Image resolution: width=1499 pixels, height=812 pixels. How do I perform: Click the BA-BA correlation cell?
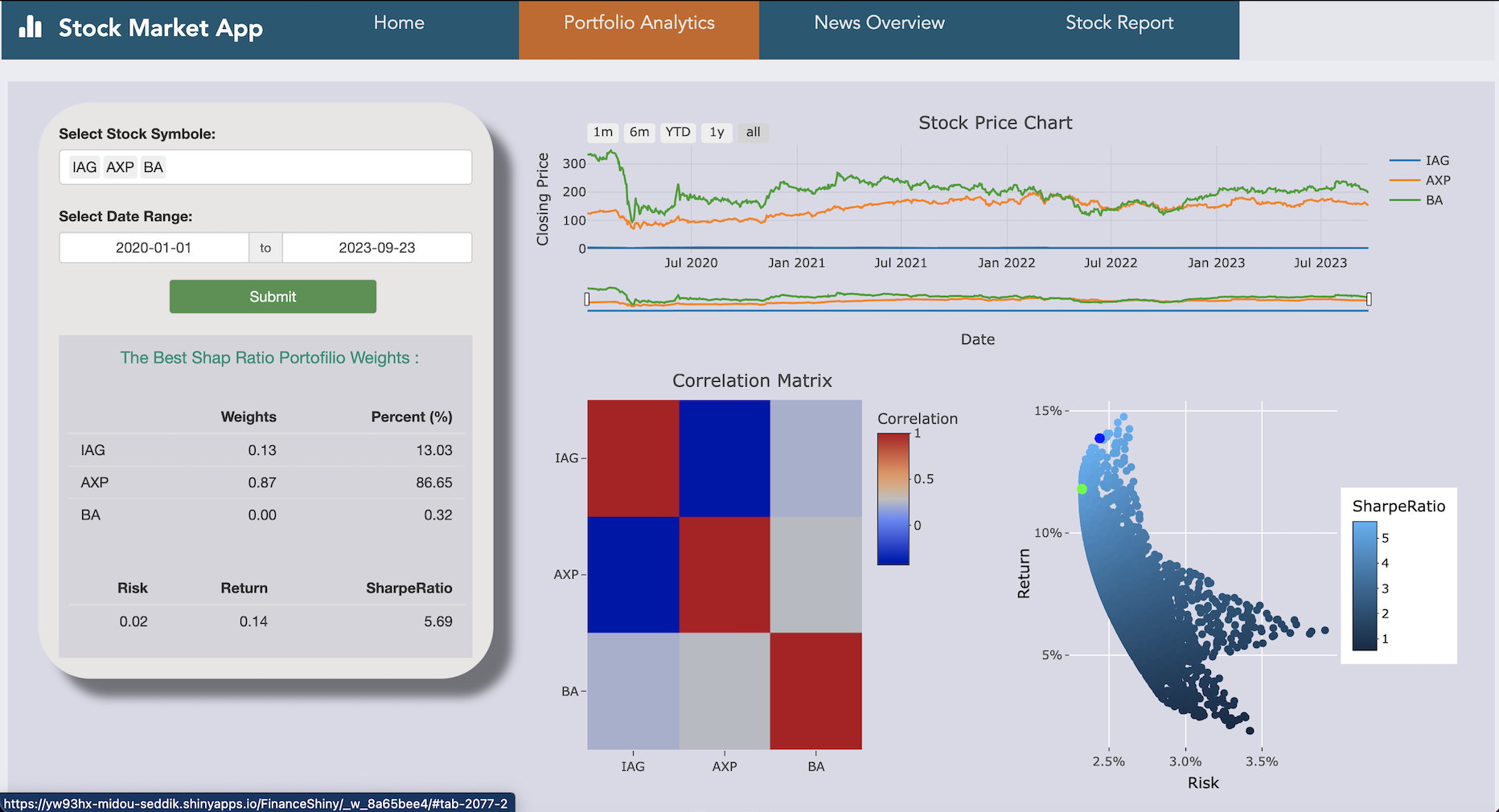click(x=816, y=691)
